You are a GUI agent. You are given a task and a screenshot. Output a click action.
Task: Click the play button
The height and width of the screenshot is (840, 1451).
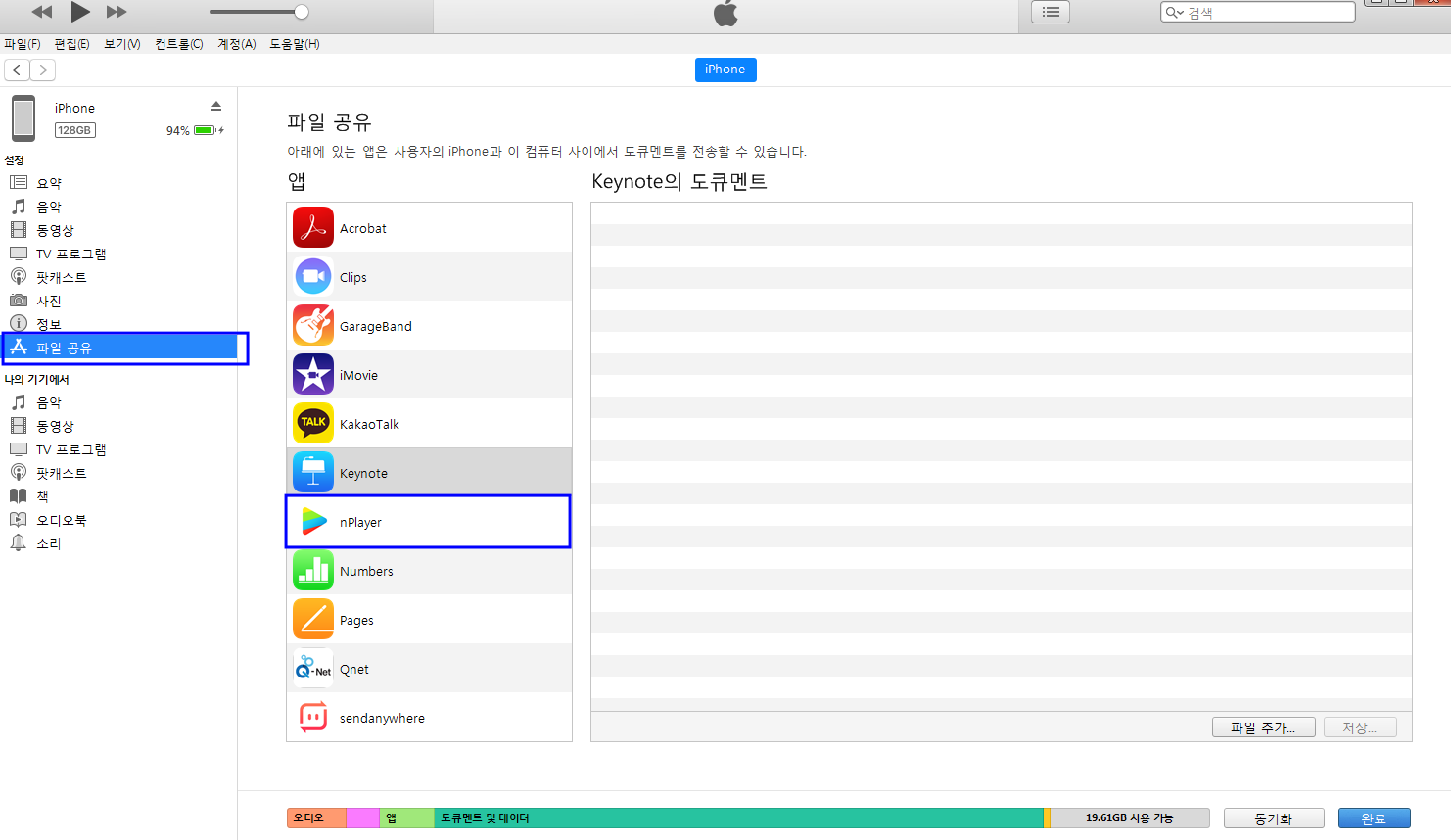[80, 12]
